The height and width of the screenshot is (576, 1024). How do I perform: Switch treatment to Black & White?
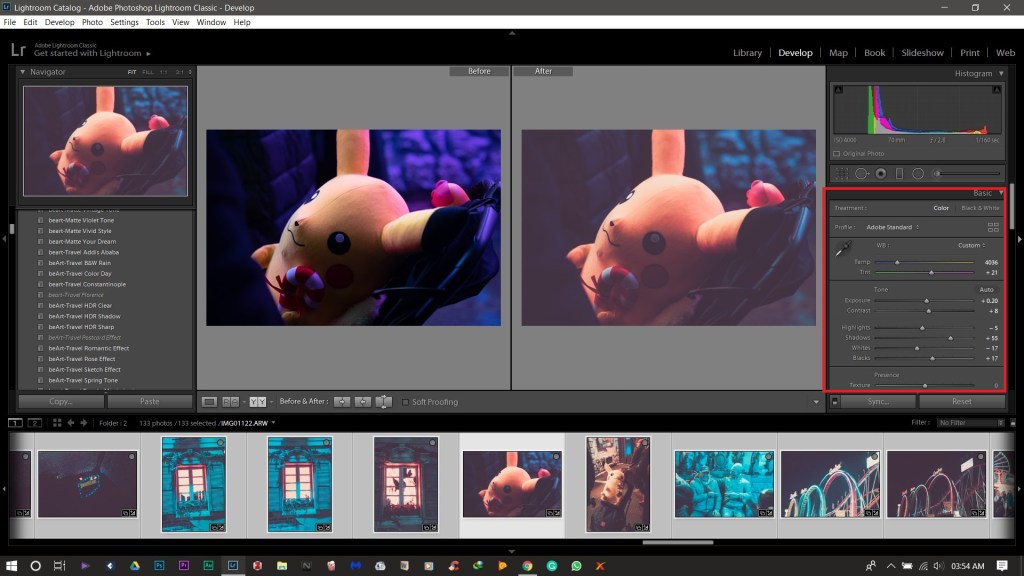pos(980,208)
